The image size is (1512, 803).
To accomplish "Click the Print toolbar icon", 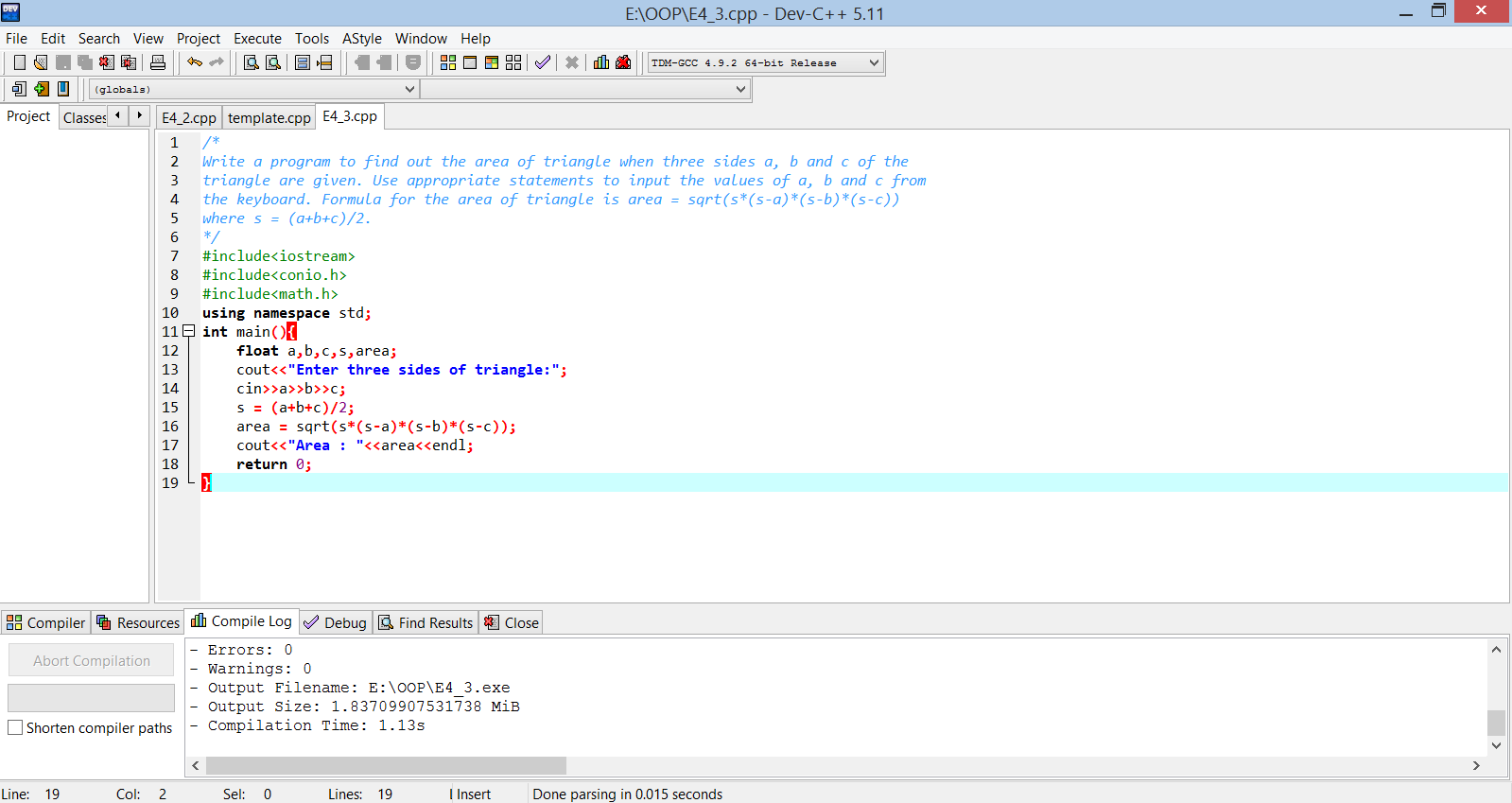I will pyautogui.click(x=158, y=62).
